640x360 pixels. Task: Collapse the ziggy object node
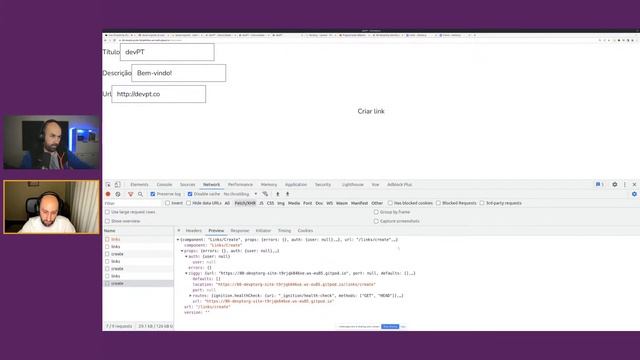[186, 273]
